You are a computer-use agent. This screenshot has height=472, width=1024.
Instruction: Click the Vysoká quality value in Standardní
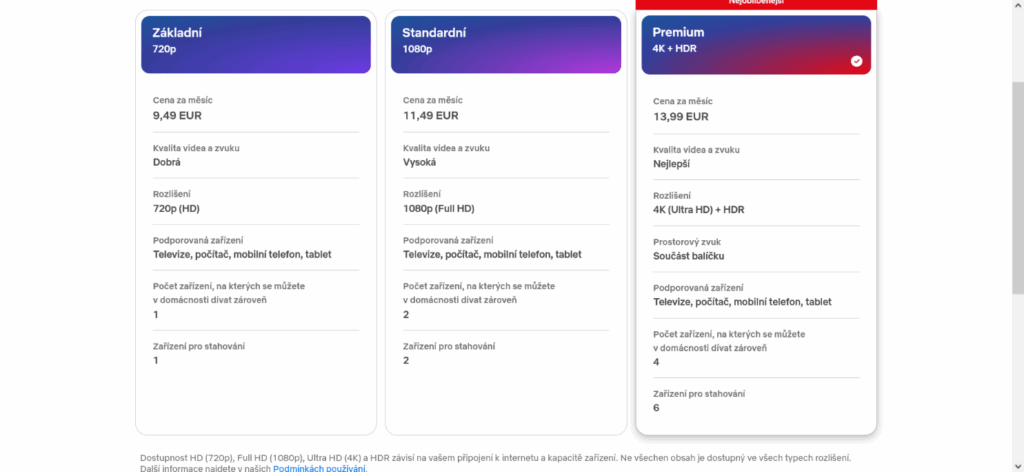tap(419, 163)
